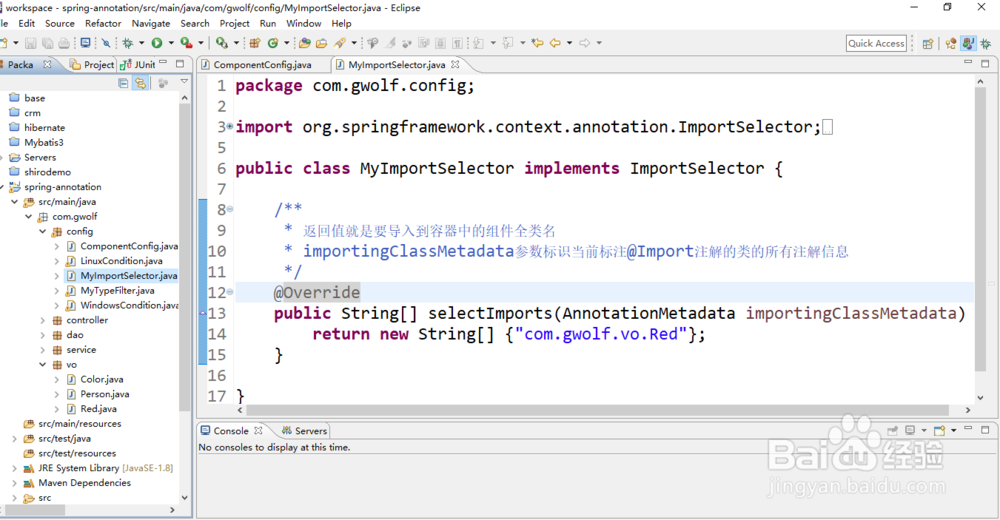Click the Open Console icon
This screenshot has width=1000, height=520.
(x=939, y=431)
